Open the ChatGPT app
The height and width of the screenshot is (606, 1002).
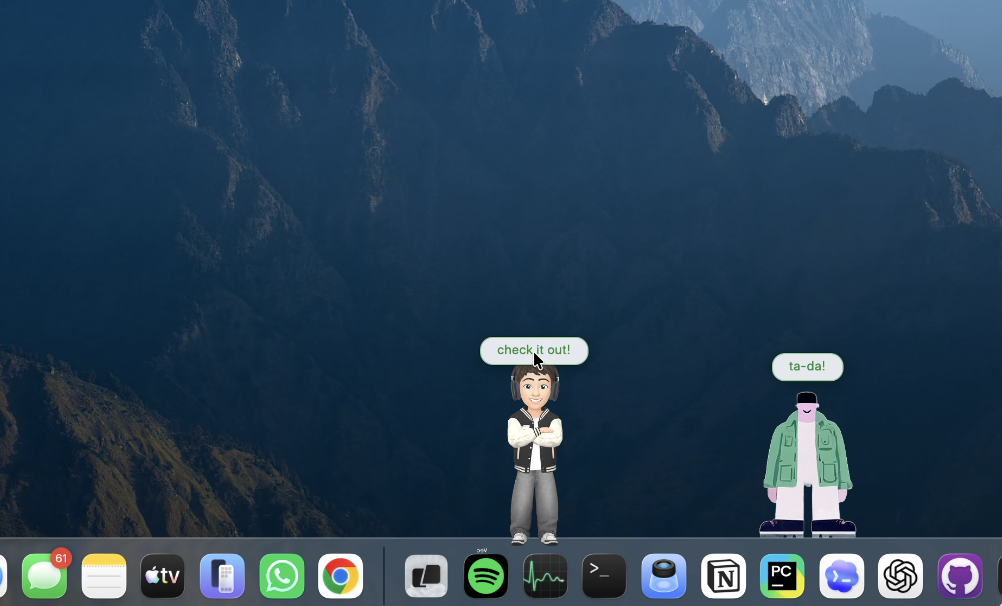click(x=900, y=576)
